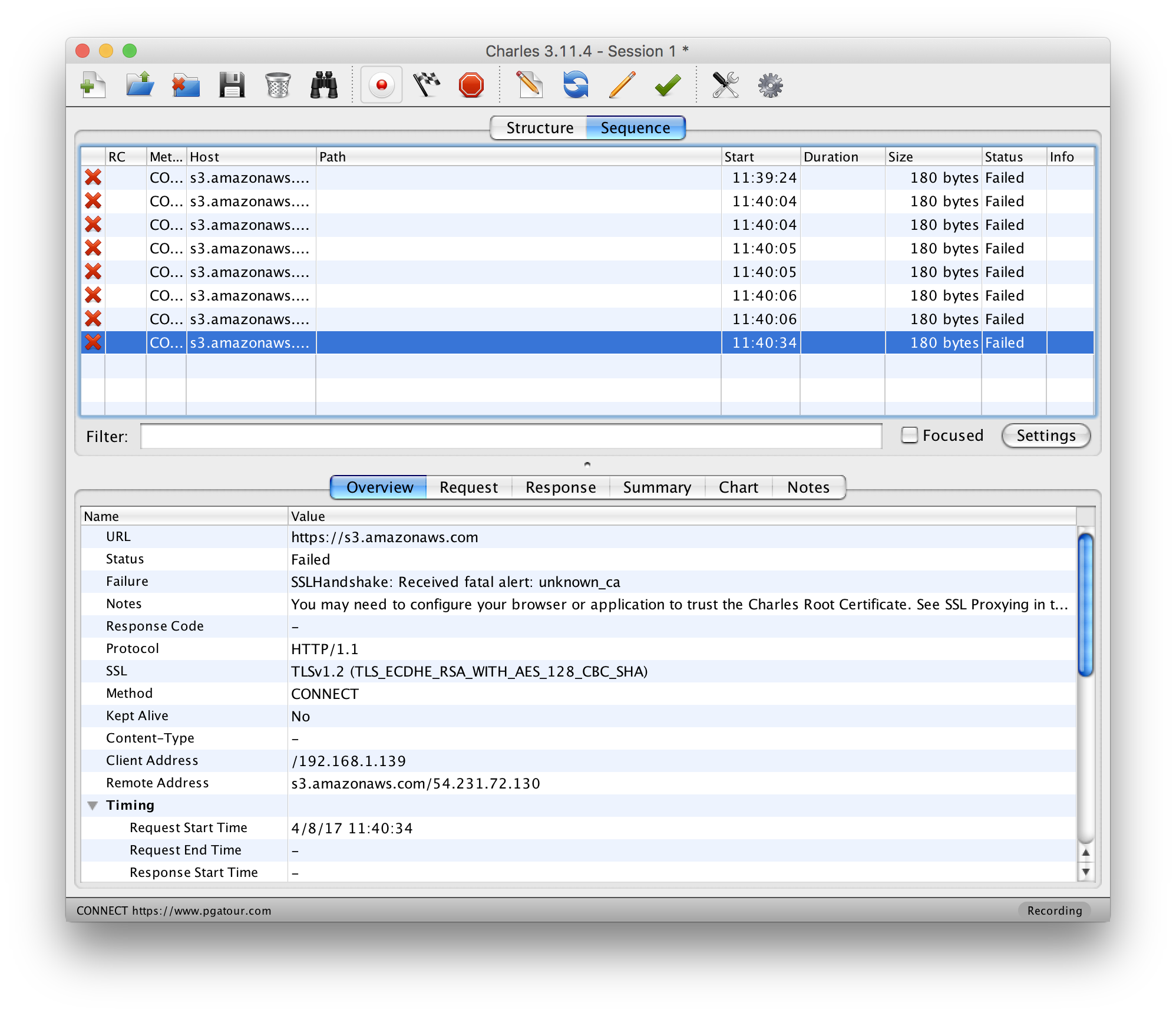Screen dimensions: 1176x1016
Task: Click the Name column header in Overview
Action: [184, 516]
